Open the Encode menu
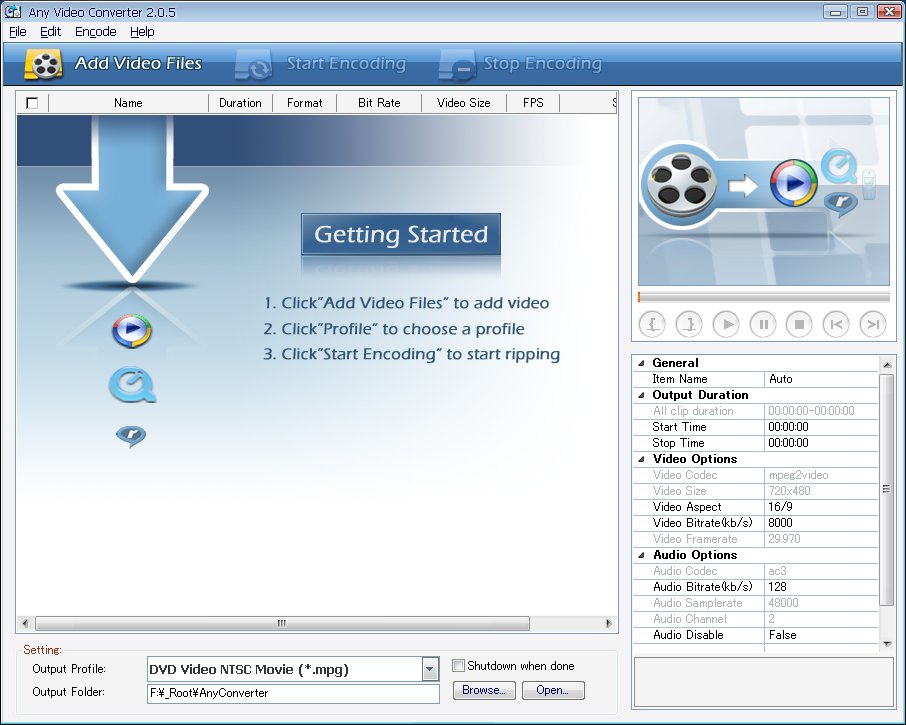Screen dimensions: 906x725 [95, 32]
